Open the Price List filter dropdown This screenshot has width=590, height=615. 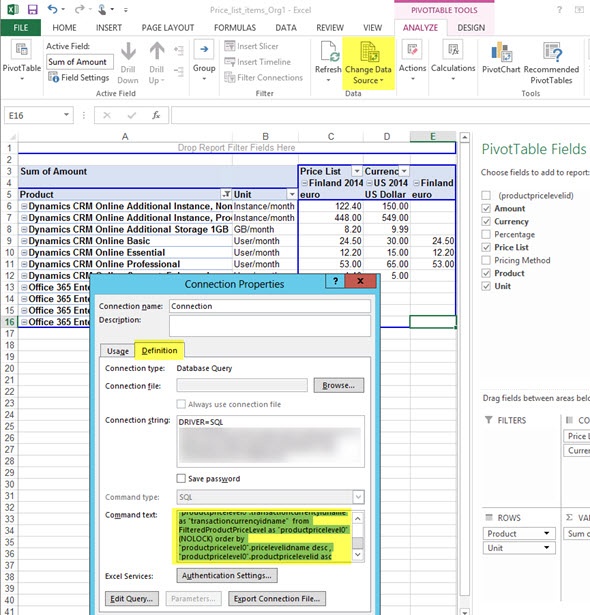357,171
